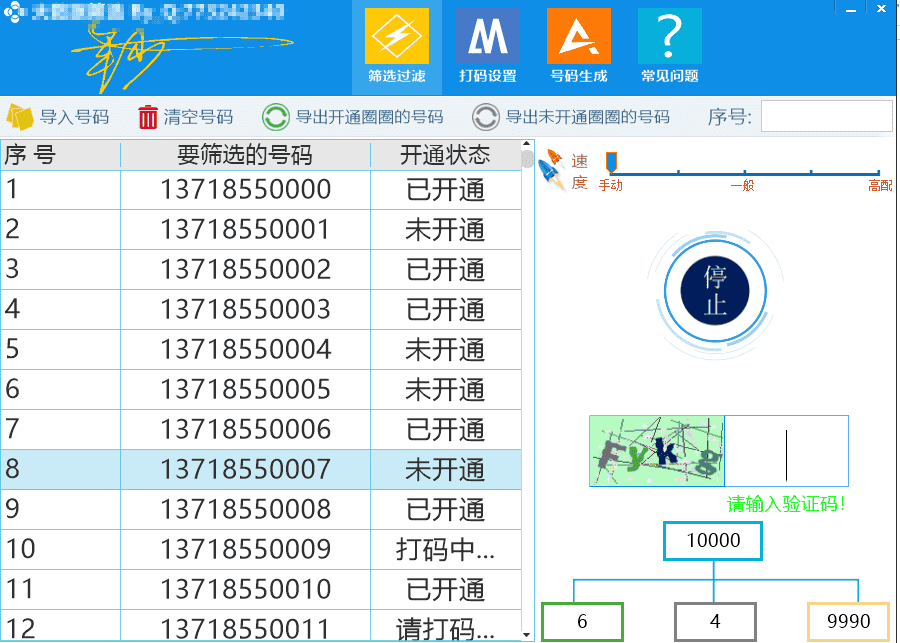Click the table scrollbar up arrow
This screenshot has width=900, height=643.
(528, 158)
